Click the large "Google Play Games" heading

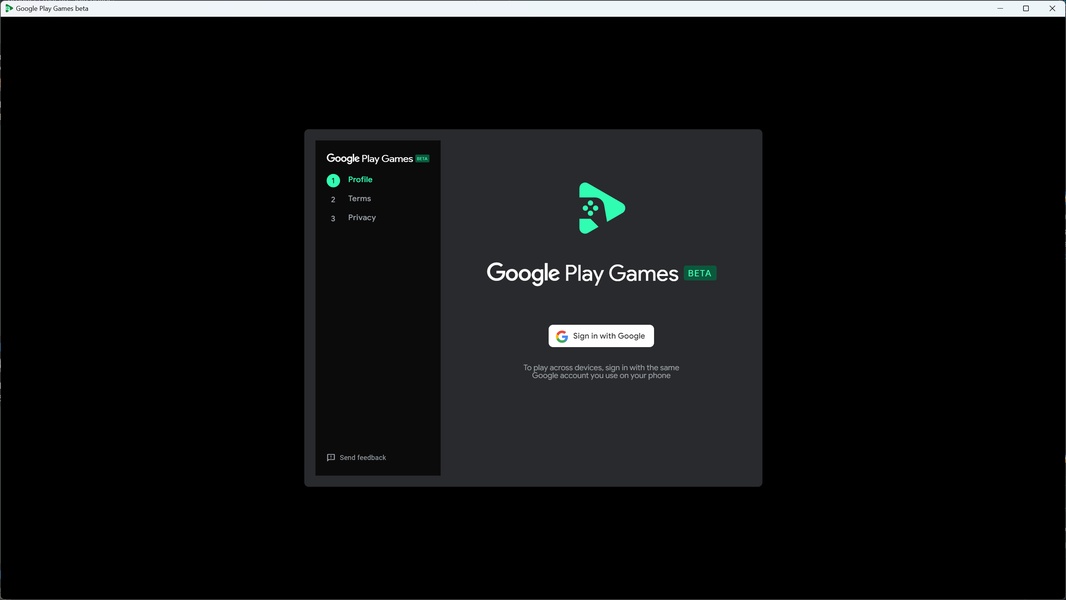[x=583, y=273]
